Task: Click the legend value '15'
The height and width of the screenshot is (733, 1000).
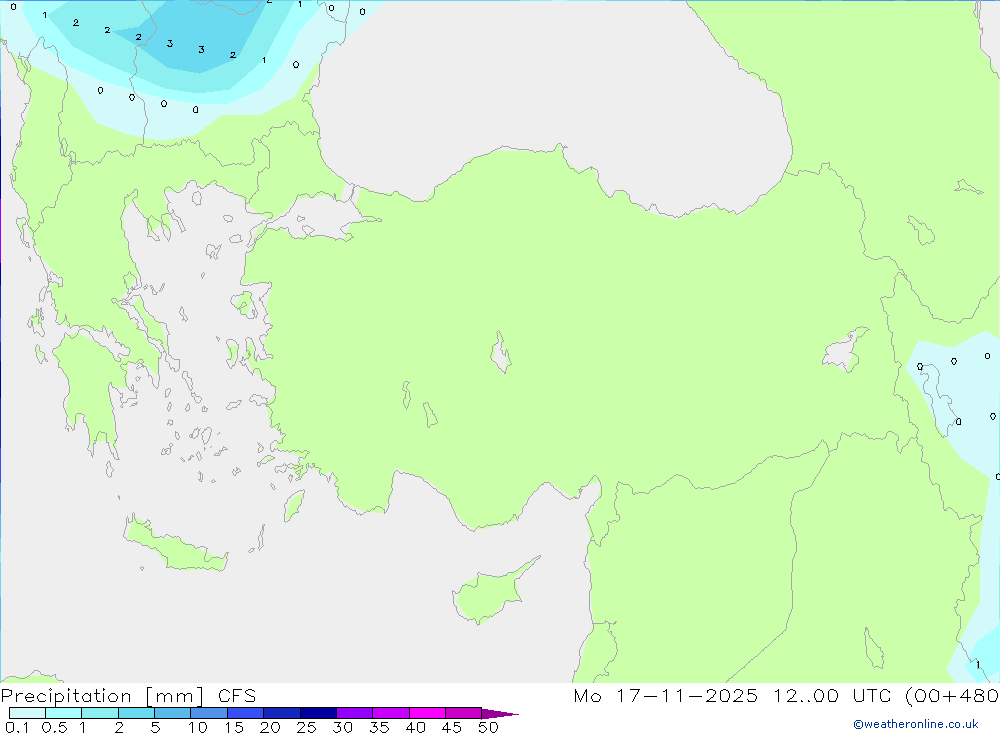Action: (234, 727)
